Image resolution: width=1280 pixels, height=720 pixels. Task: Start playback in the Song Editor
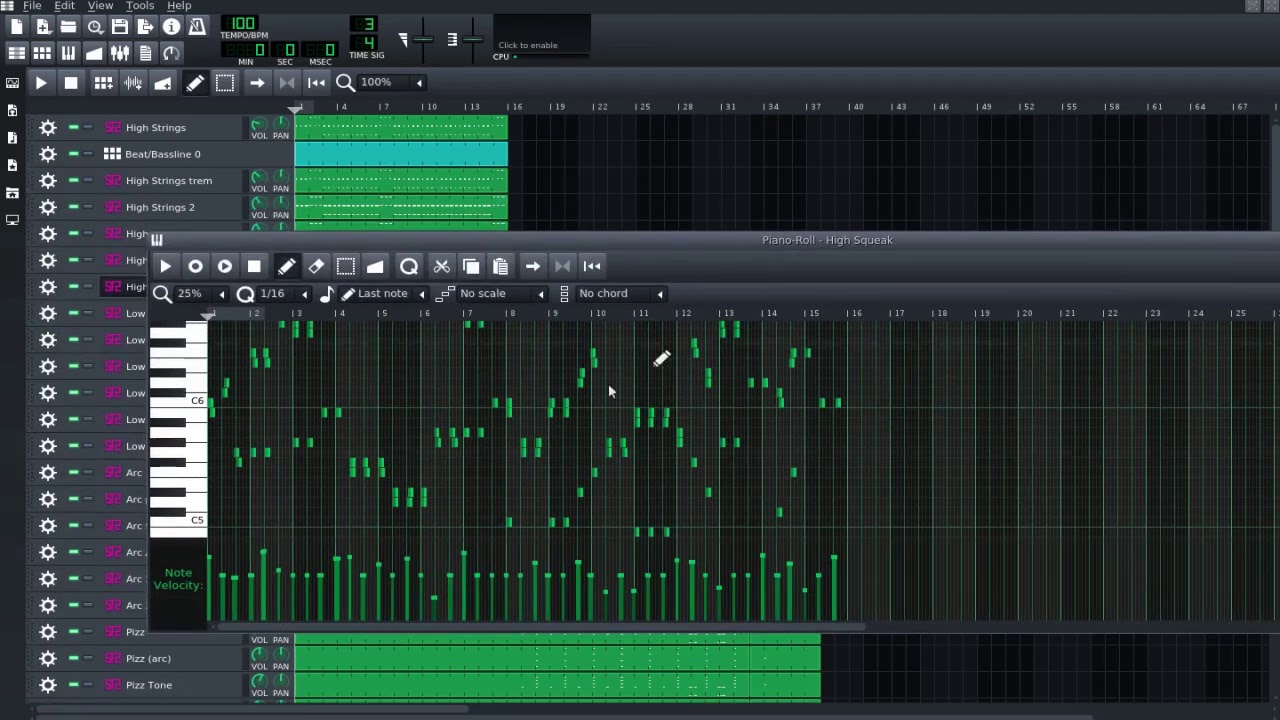pyautogui.click(x=41, y=83)
